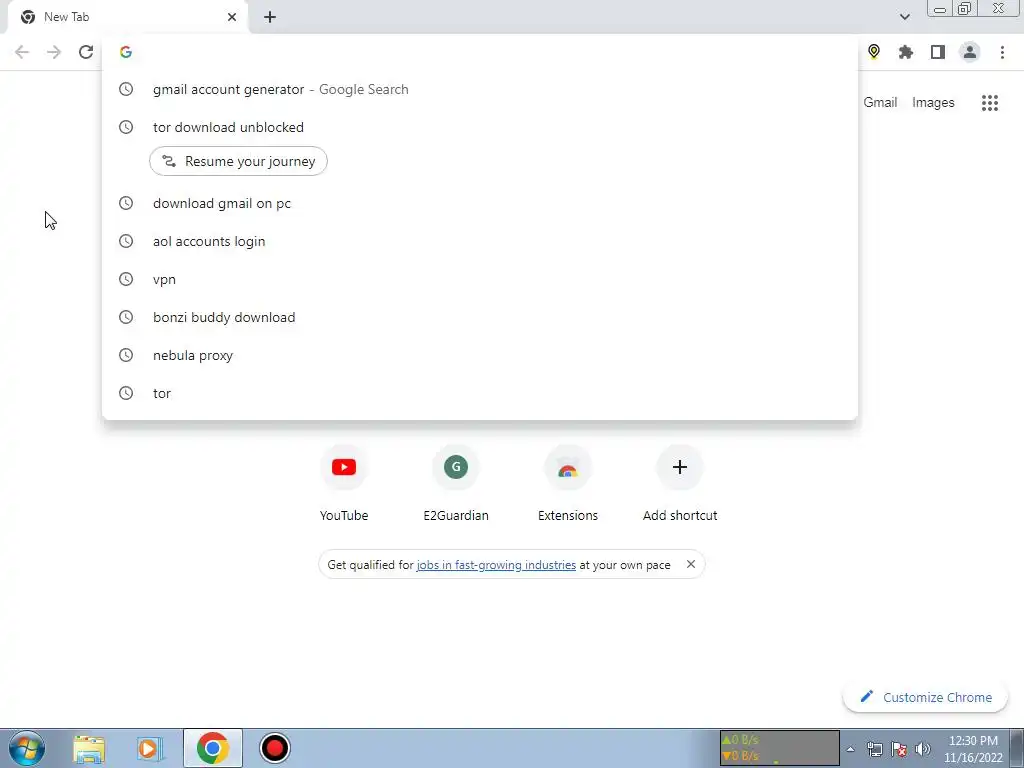Toggle the side panel icon
The width and height of the screenshot is (1024, 768).
938,52
